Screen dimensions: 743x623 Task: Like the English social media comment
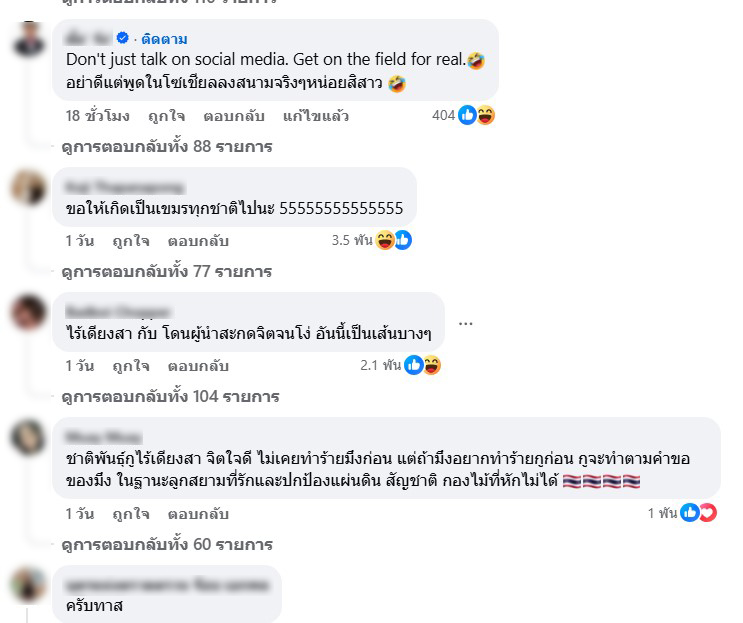[x=166, y=116]
